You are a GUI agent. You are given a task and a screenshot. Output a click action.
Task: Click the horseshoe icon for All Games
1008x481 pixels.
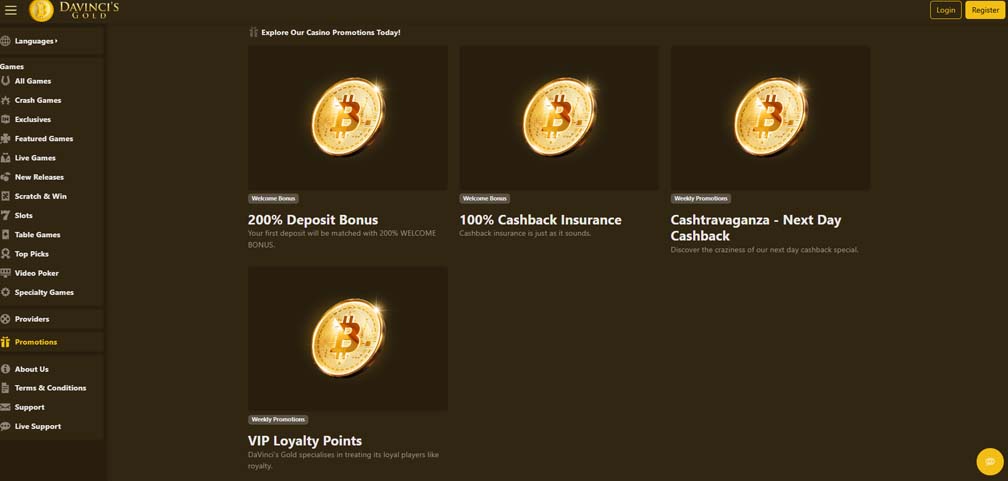(6, 81)
